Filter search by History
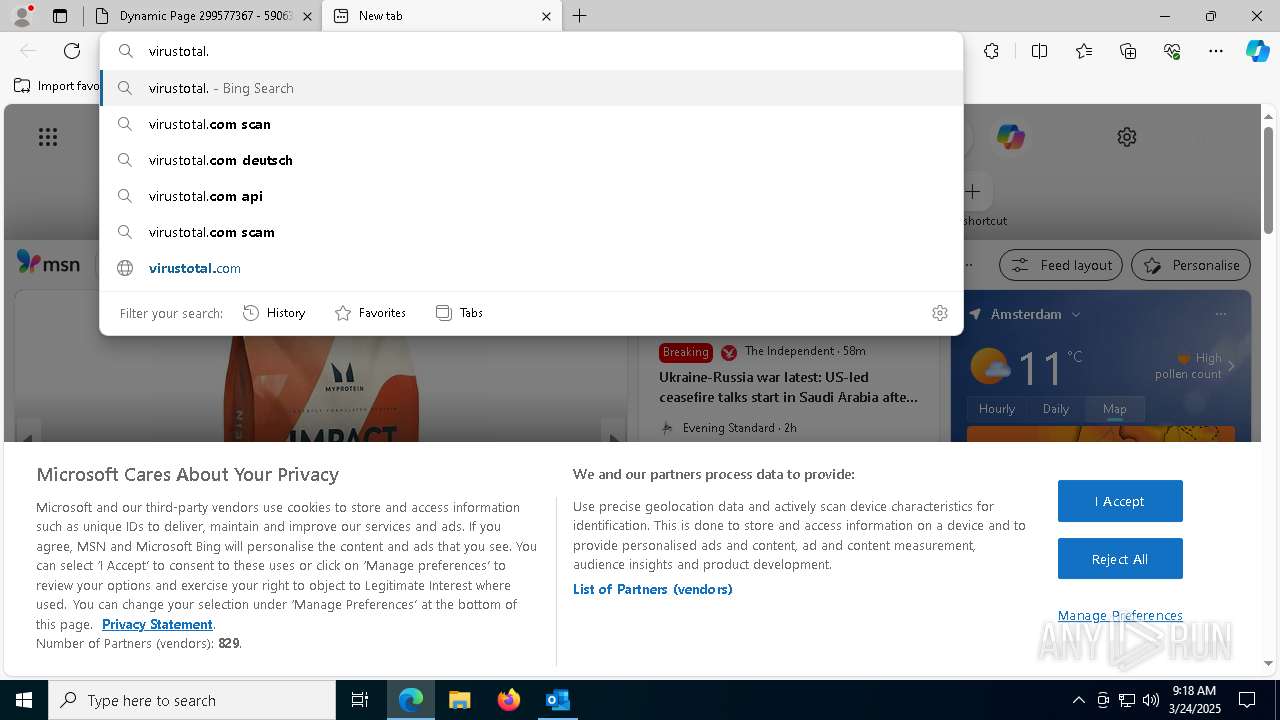 274,313
